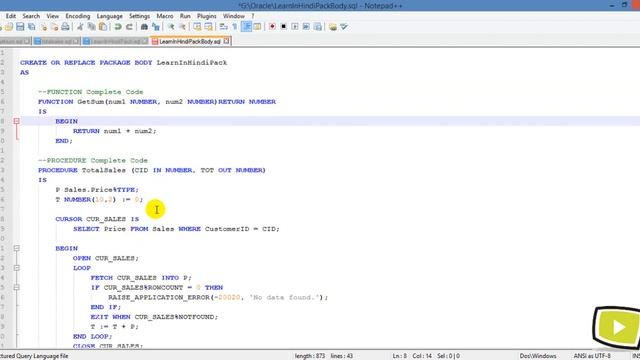Click the Close All documents toolbar icon

coord(54,27)
